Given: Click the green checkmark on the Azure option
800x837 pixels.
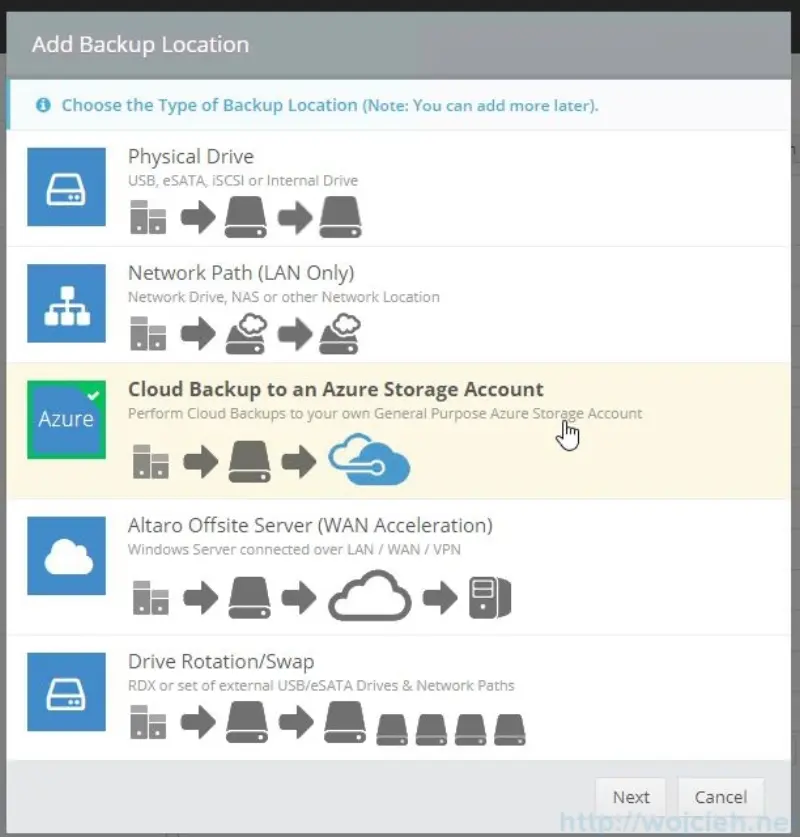Looking at the screenshot, I should (93, 394).
